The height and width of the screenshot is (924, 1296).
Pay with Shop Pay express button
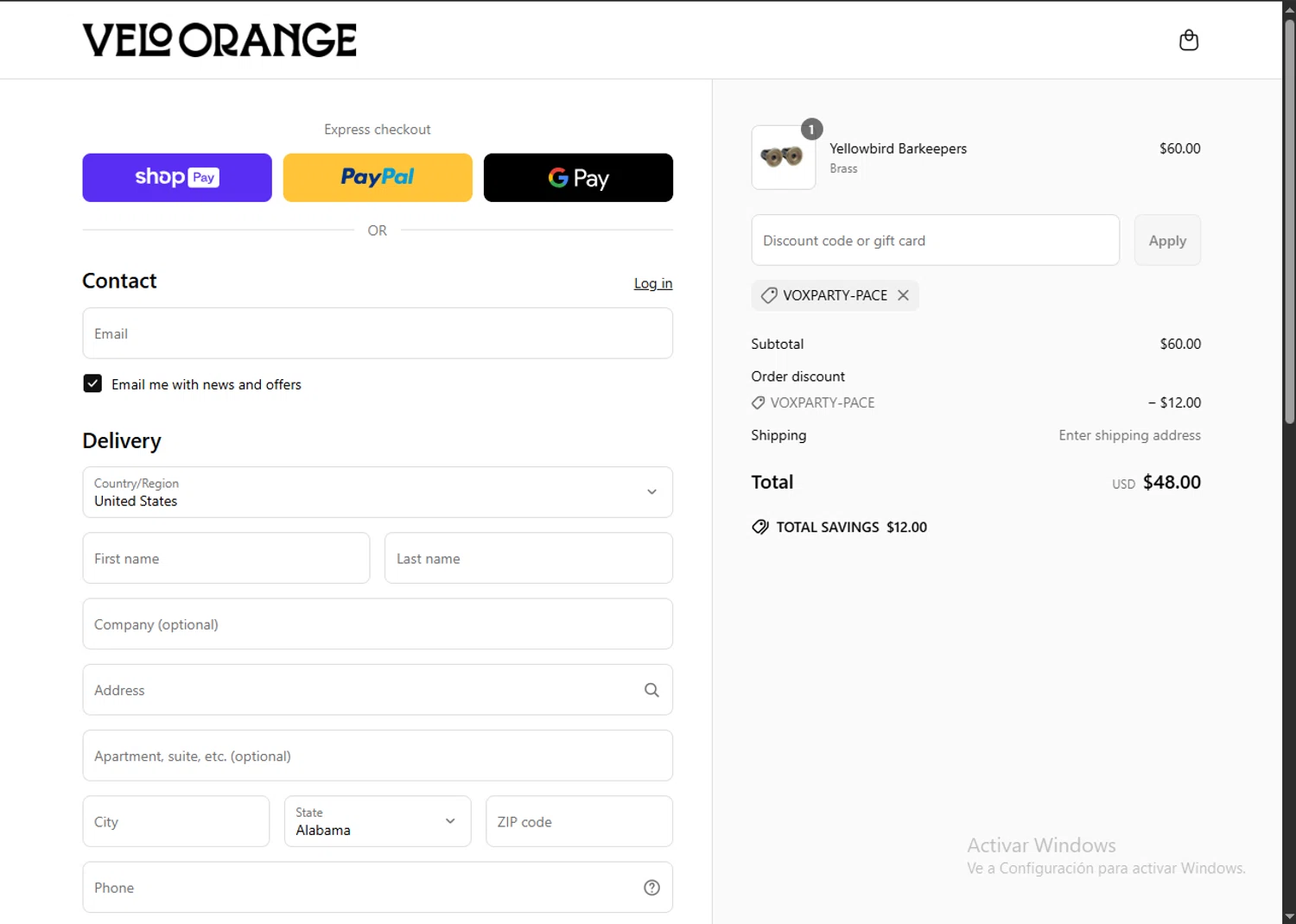[x=177, y=178]
